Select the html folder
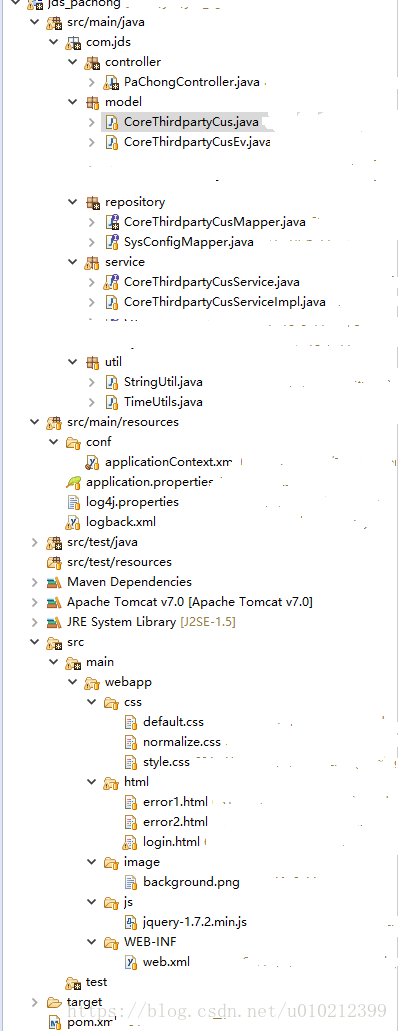 [136, 782]
